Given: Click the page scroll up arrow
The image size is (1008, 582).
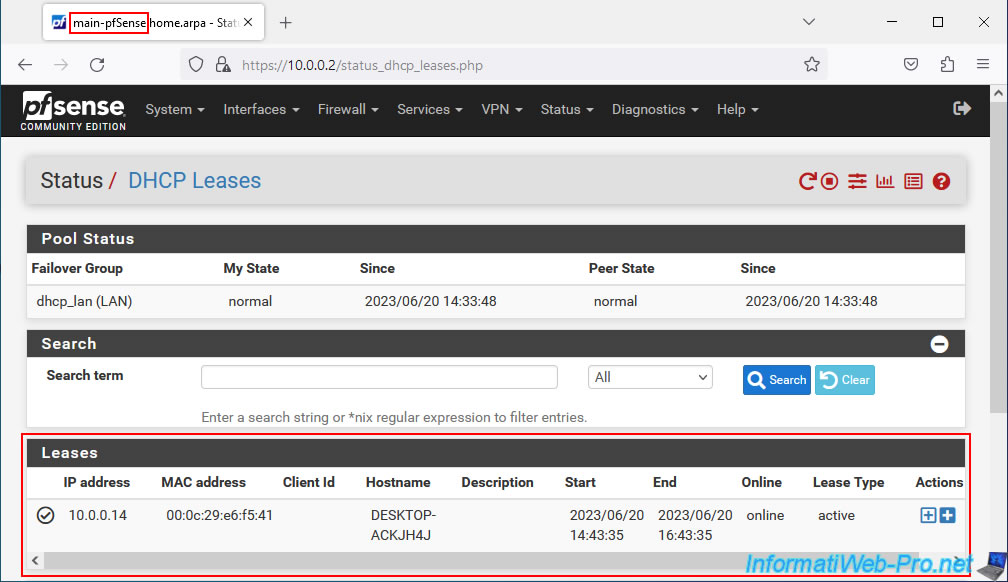Looking at the screenshot, I should (998, 93).
